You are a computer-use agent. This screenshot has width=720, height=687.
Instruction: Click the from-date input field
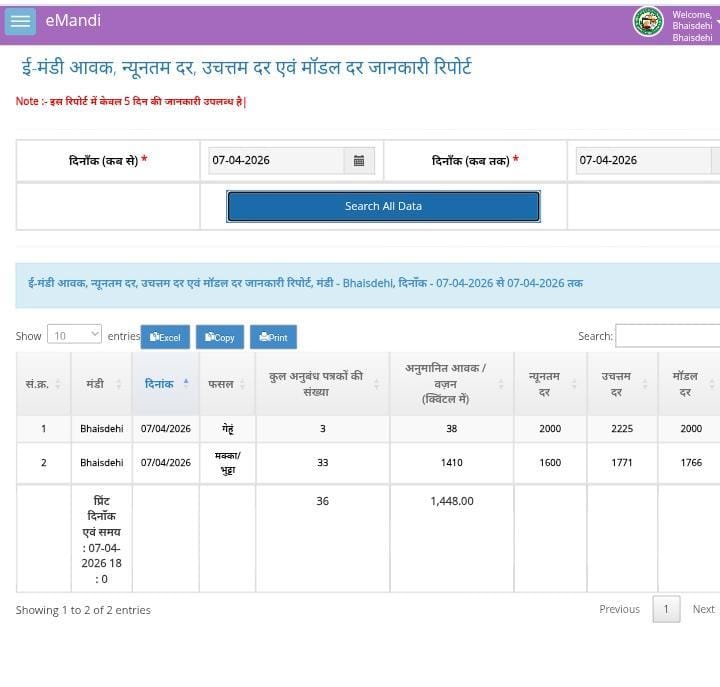tap(275, 160)
